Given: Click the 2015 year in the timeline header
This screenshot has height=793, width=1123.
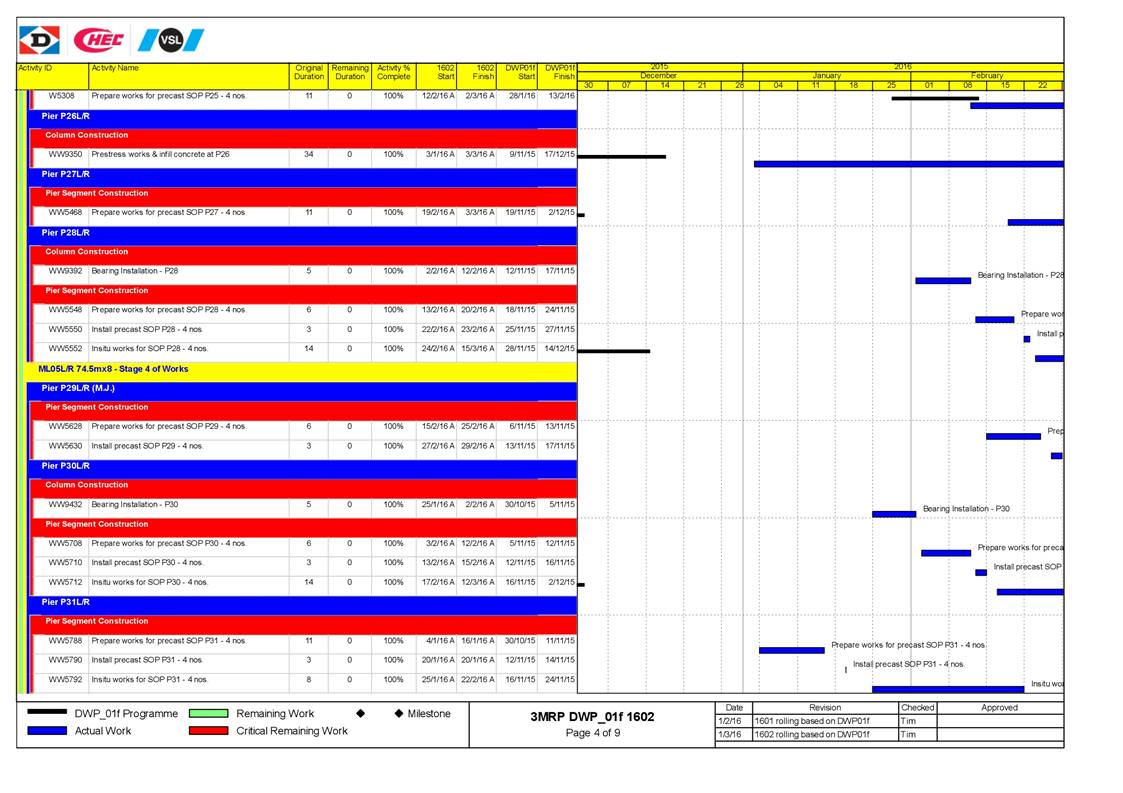Looking at the screenshot, I should click(x=659, y=67).
